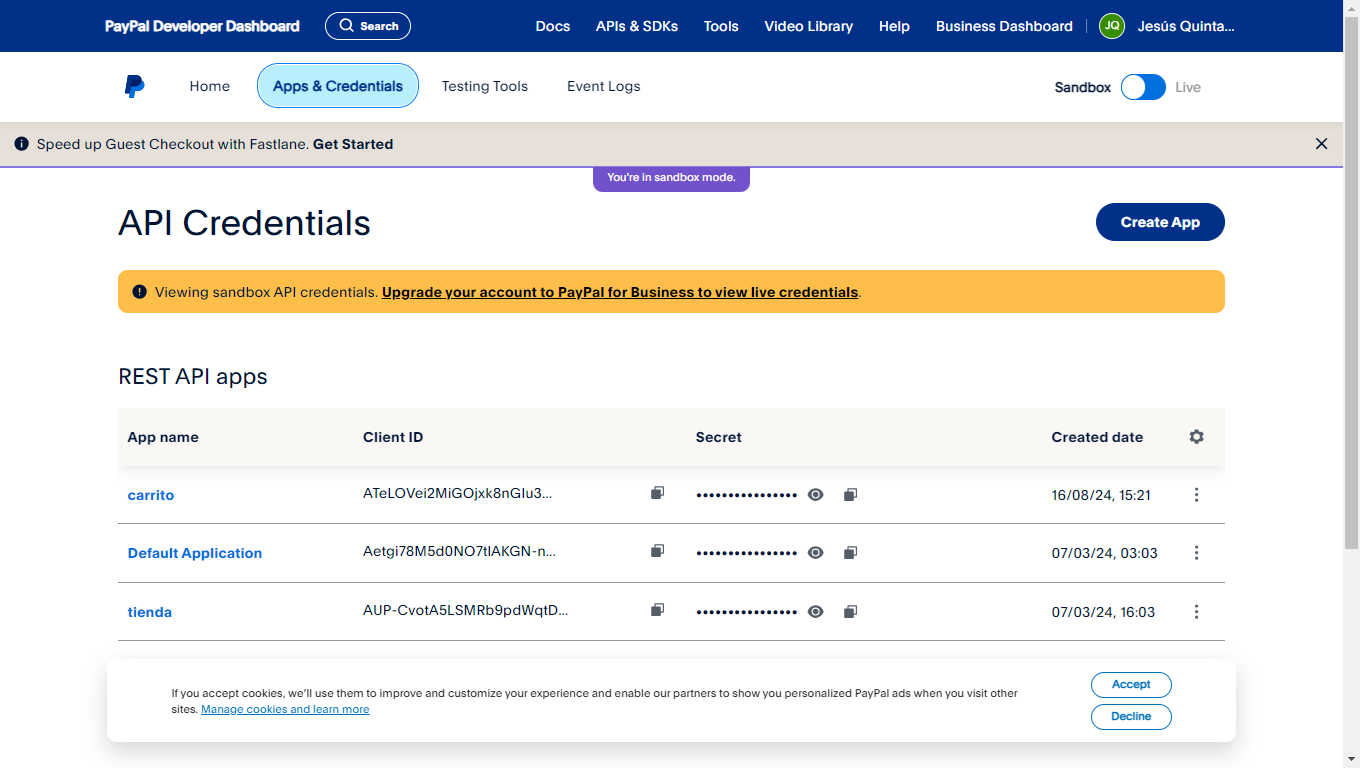Open the carrito row options menu
1360x768 pixels.
coord(1196,495)
